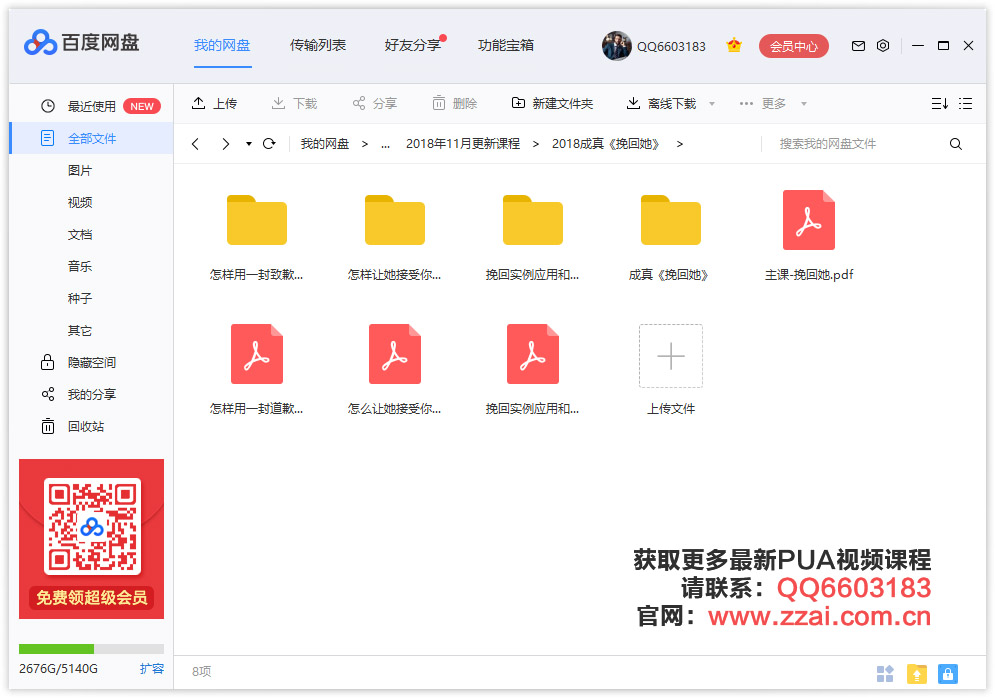Image resolution: width=995 pixels, height=698 pixels.
Task: Select folder 怎样用一封致歉...
Action: pyautogui.click(x=256, y=237)
